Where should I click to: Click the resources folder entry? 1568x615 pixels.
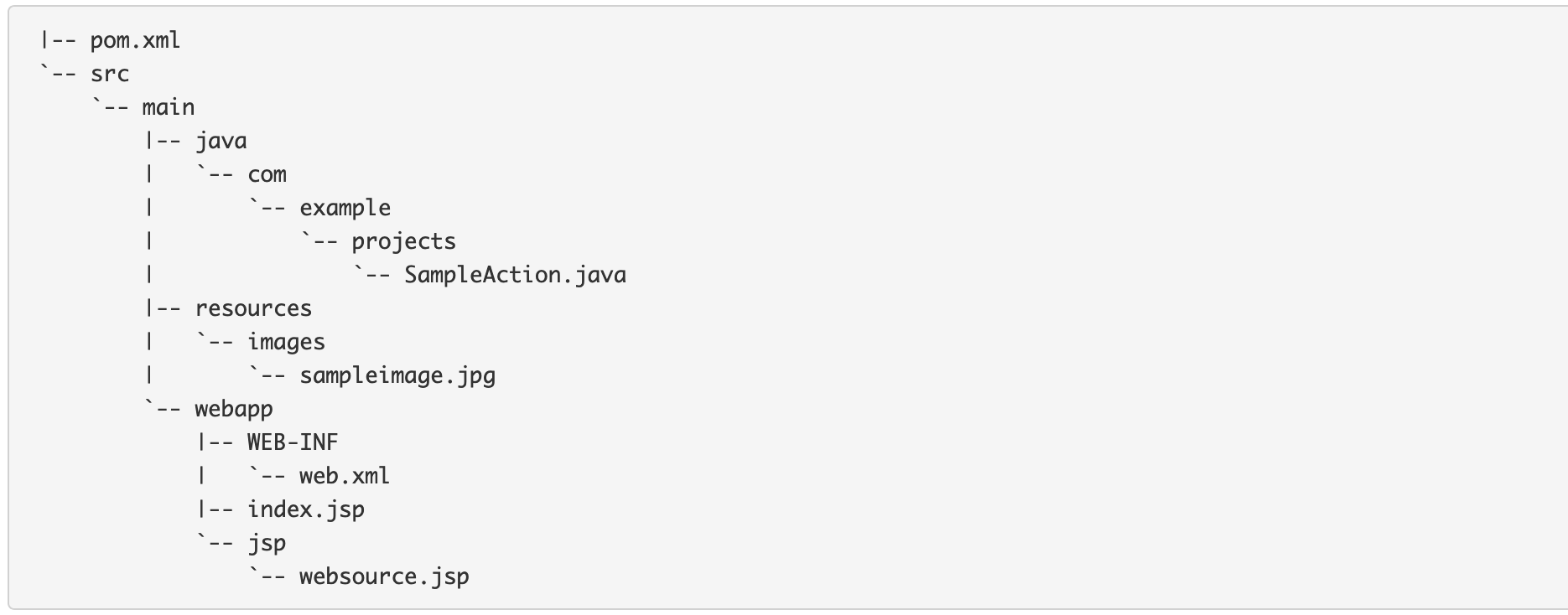253,309
